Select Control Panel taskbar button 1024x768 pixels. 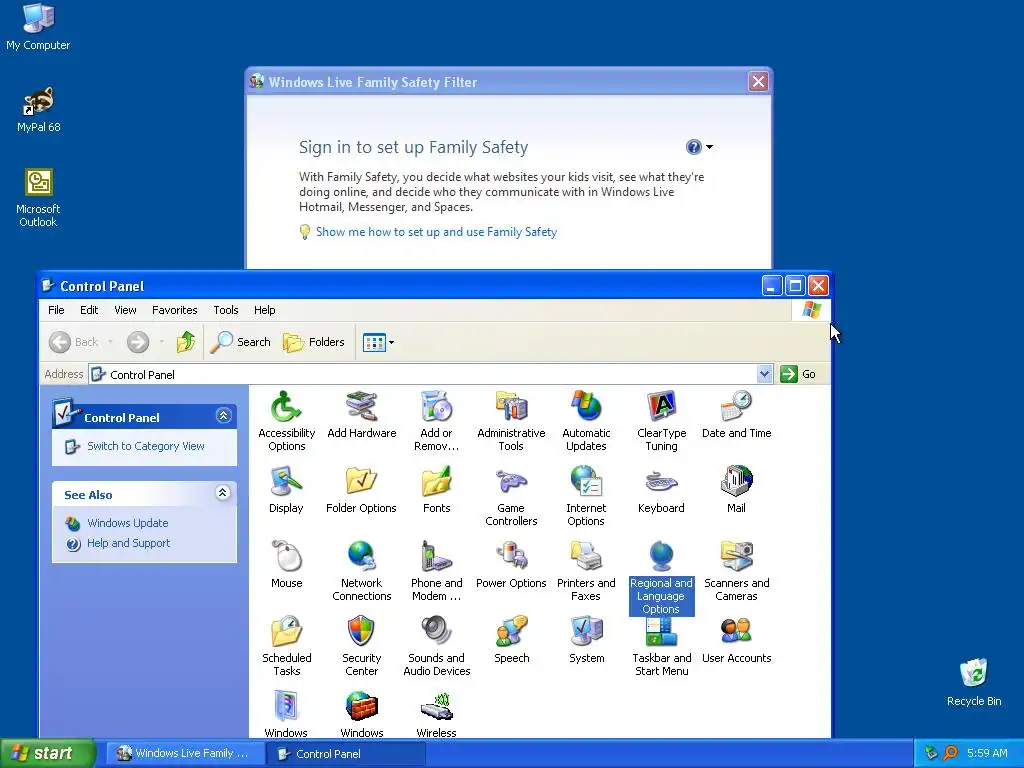coord(346,754)
